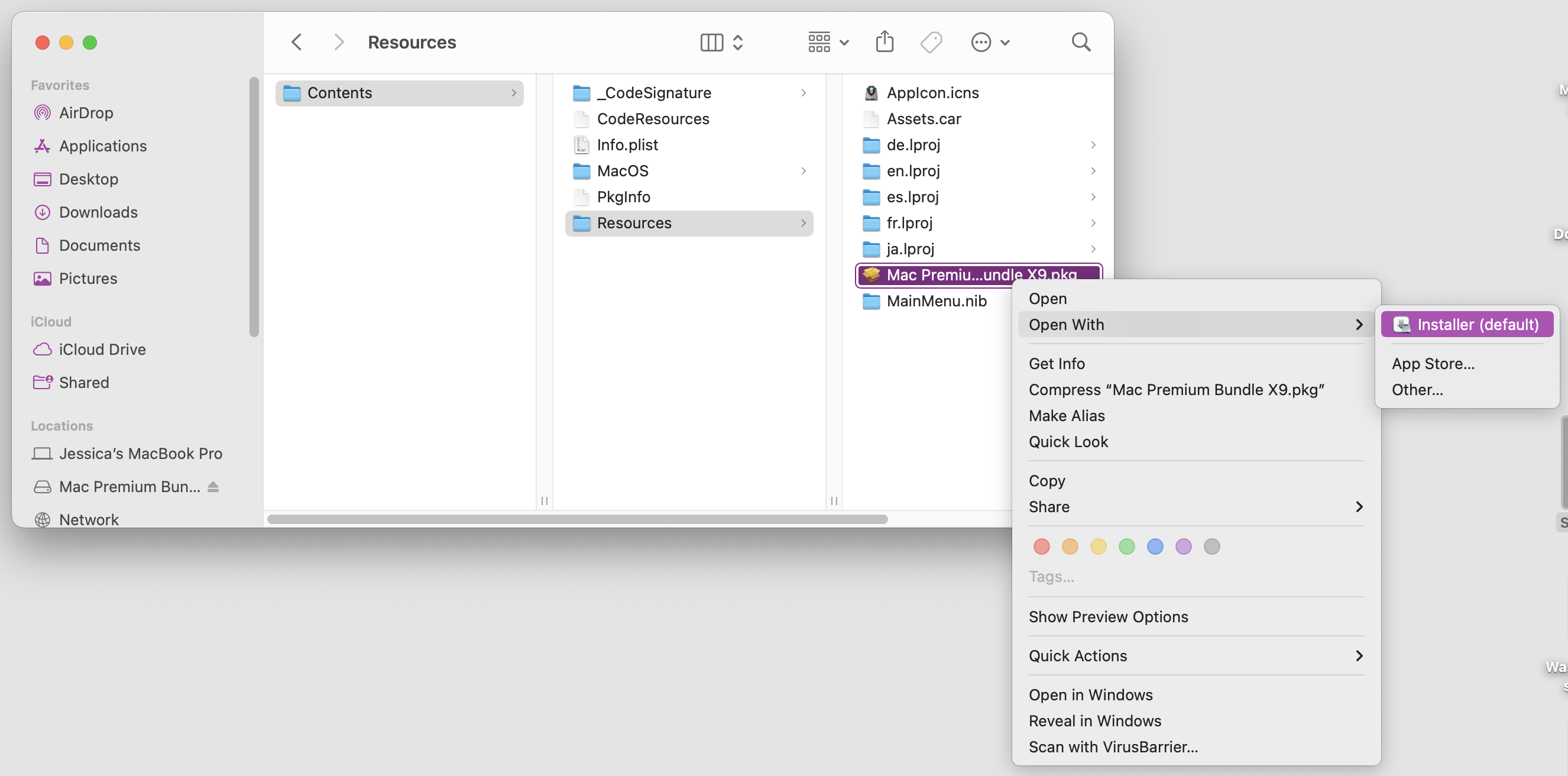This screenshot has width=1568, height=776.
Task: Select the Mac Premium Bundle X9.pkg file
Action: tap(979, 274)
